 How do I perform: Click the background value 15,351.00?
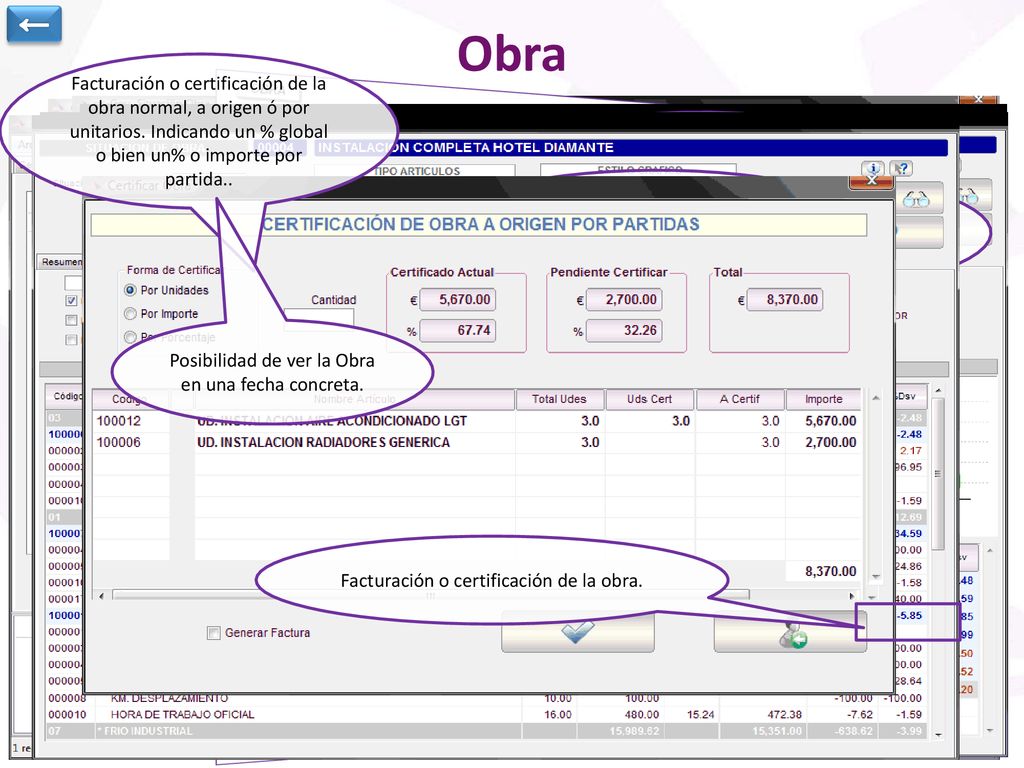pos(777,731)
